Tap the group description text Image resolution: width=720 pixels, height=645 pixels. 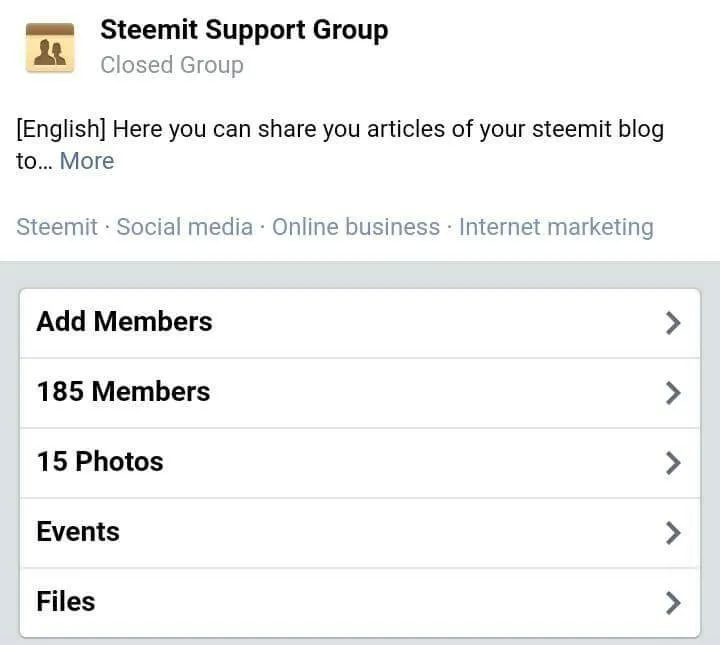click(340, 145)
